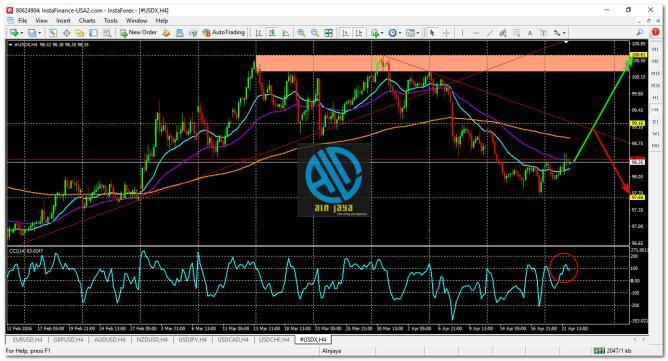Open the New Chart toolbar icon
Image resolution: width=668 pixels, height=361 pixels.
click(14, 33)
